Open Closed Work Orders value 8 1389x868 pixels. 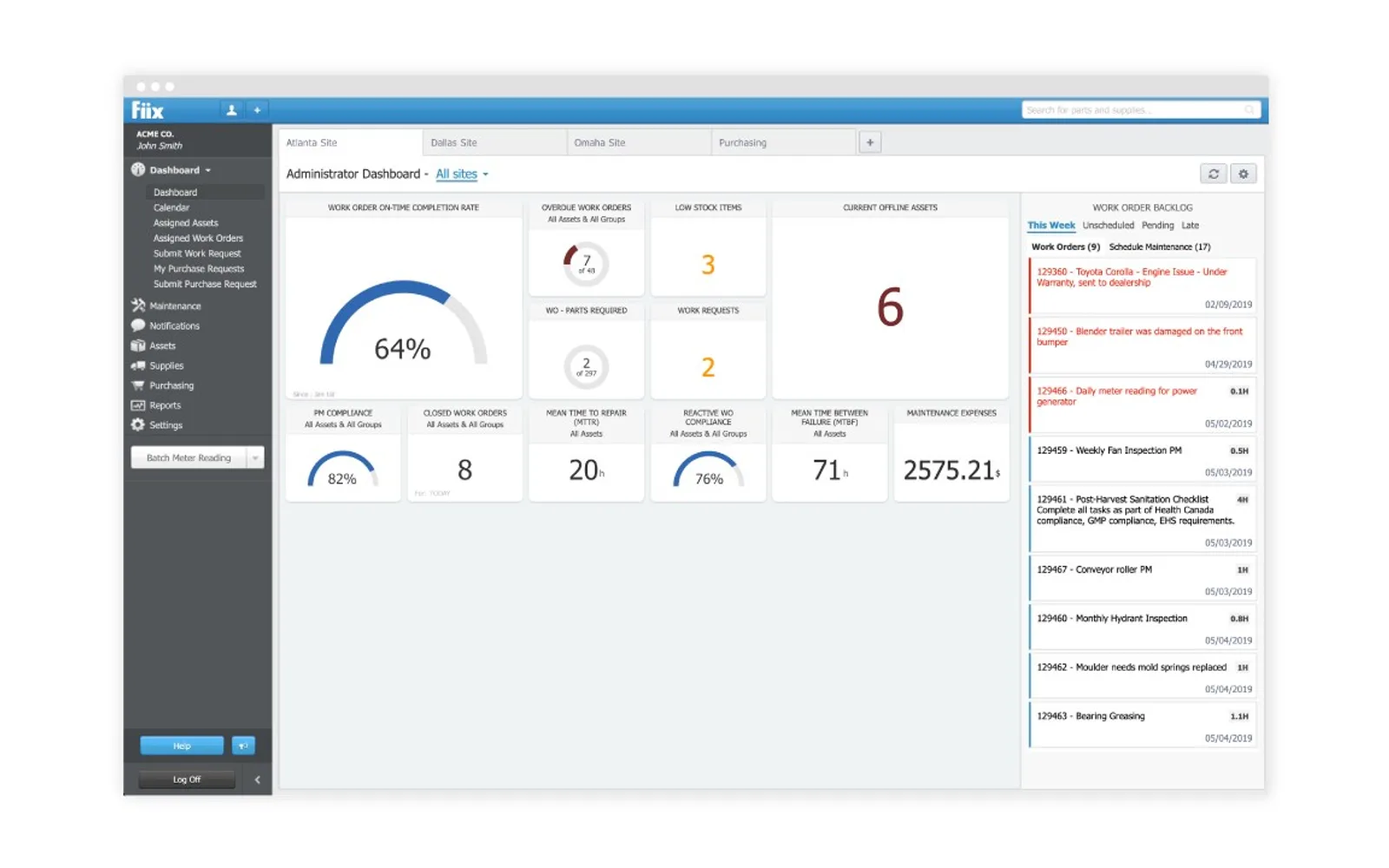click(465, 470)
